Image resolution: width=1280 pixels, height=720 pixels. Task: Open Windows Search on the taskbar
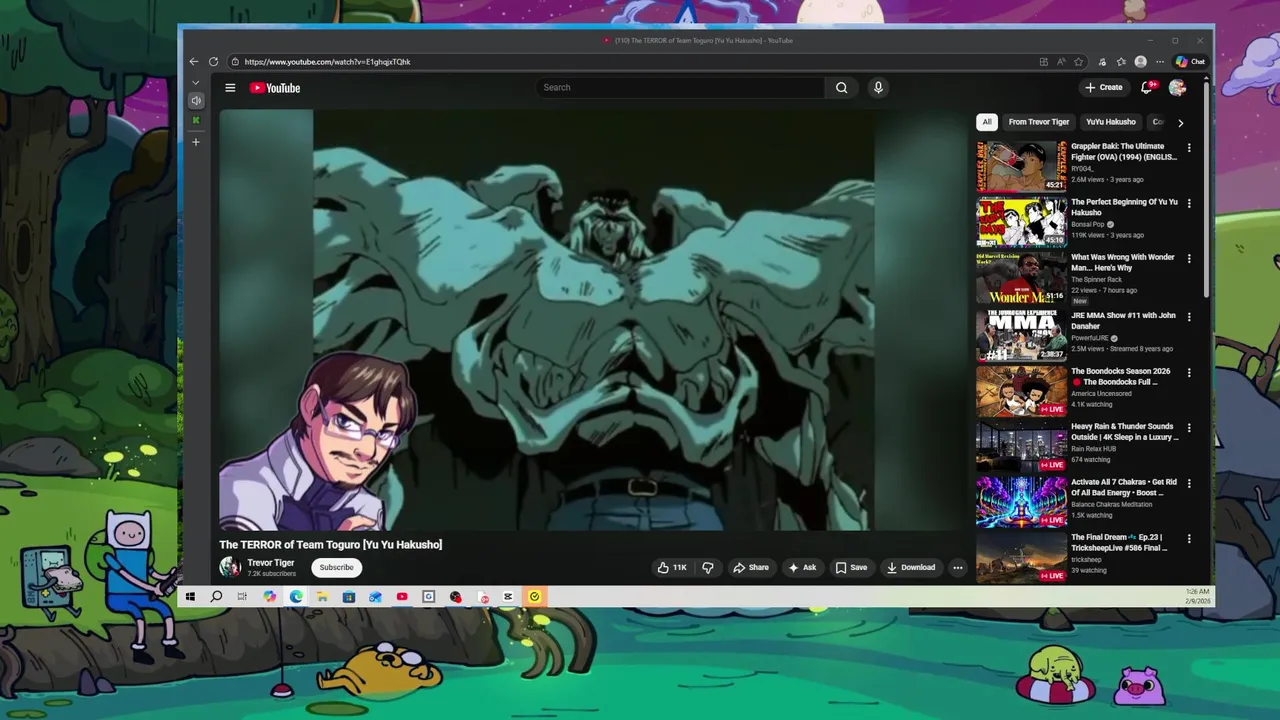coord(216,597)
